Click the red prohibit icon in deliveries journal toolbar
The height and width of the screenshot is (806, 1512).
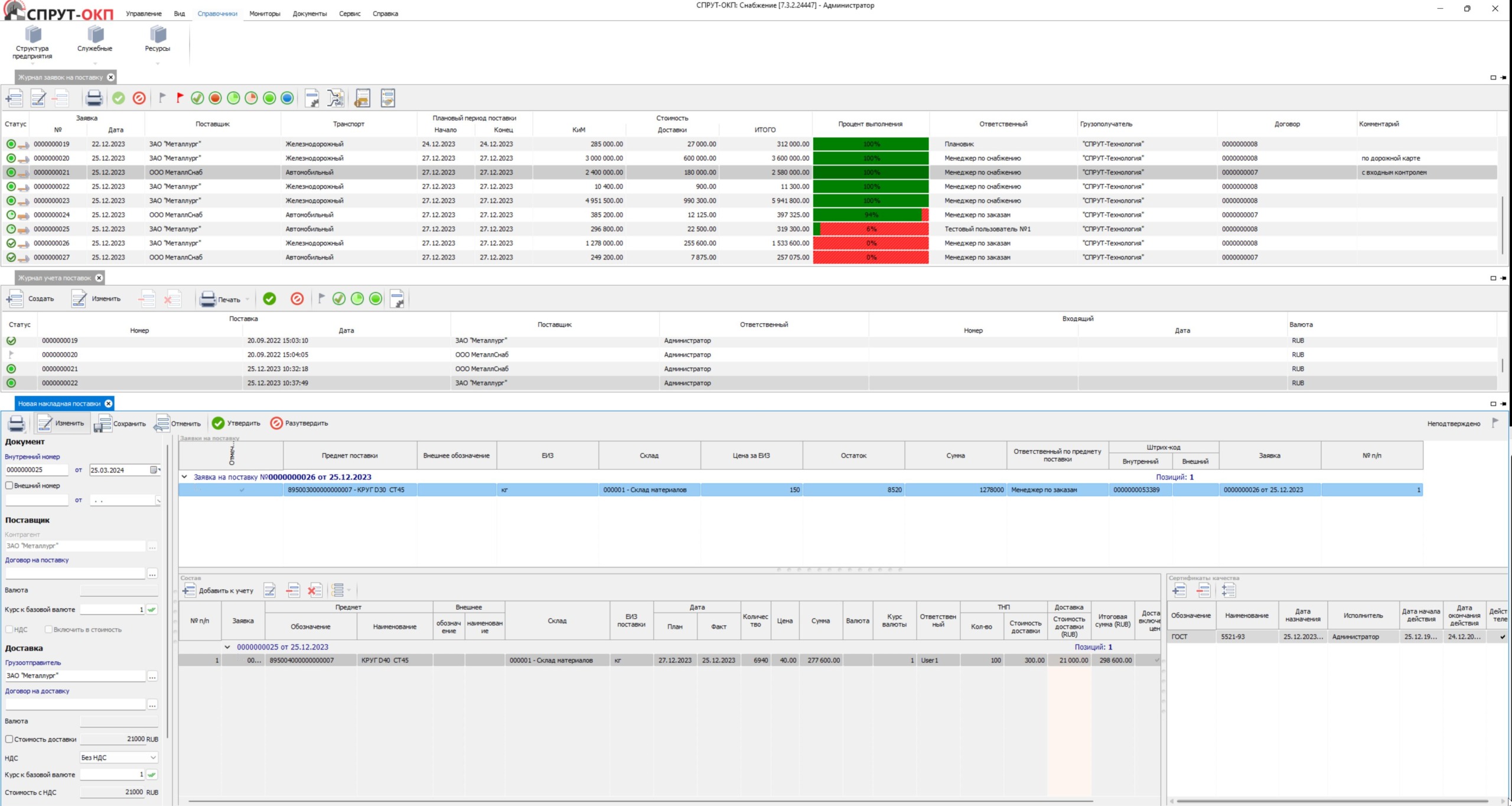point(297,299)
